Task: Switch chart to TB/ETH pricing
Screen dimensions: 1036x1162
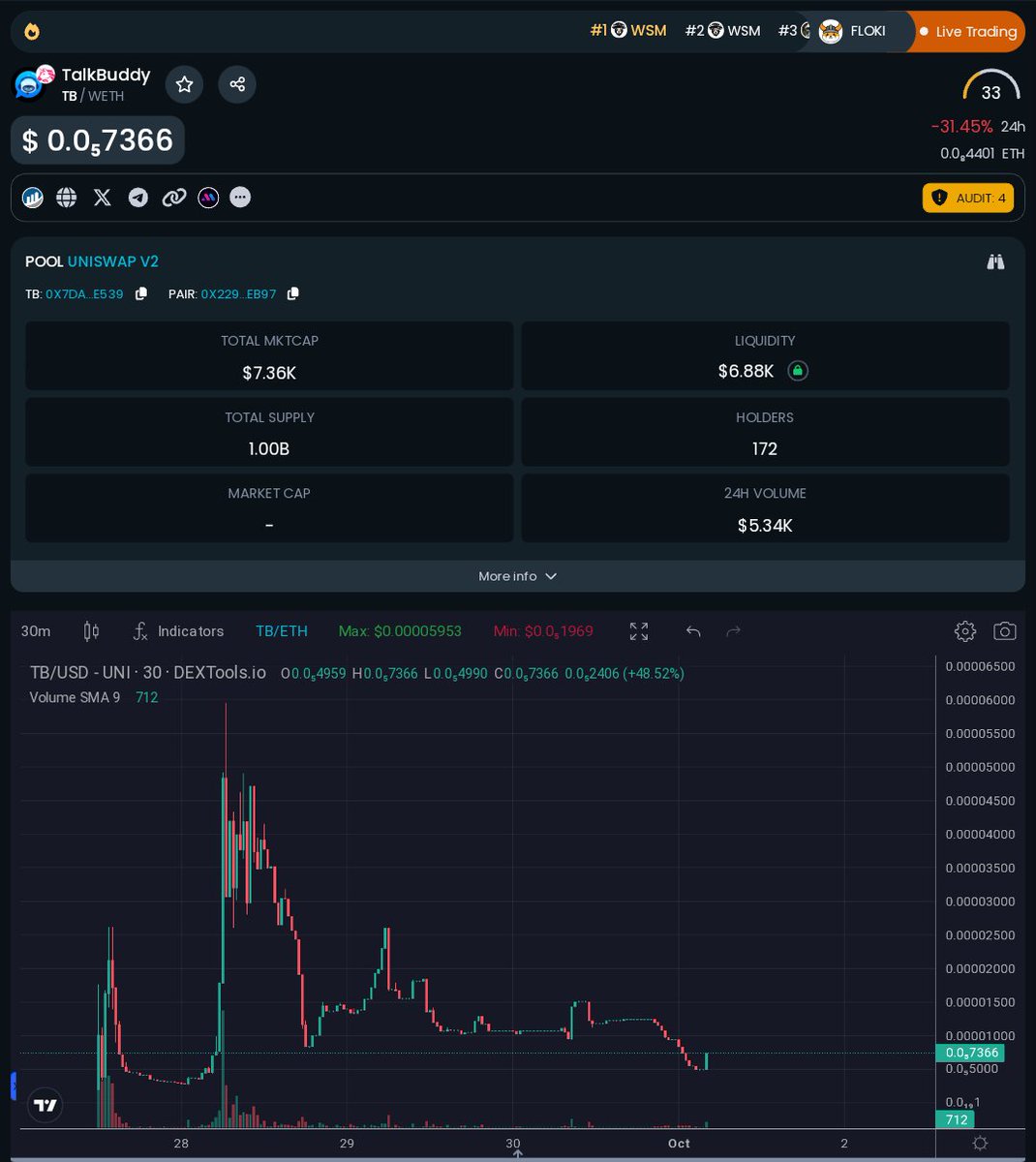Action: [282, 631]
